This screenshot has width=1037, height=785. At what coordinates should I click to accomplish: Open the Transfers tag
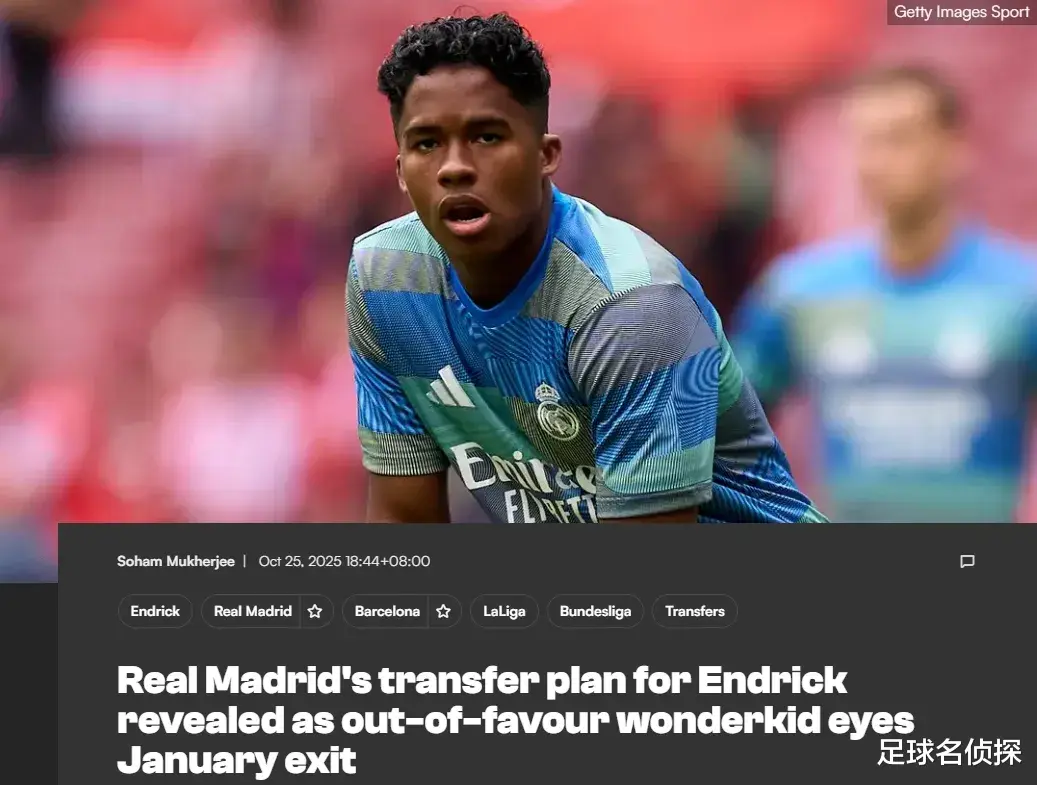click(694, 611)
